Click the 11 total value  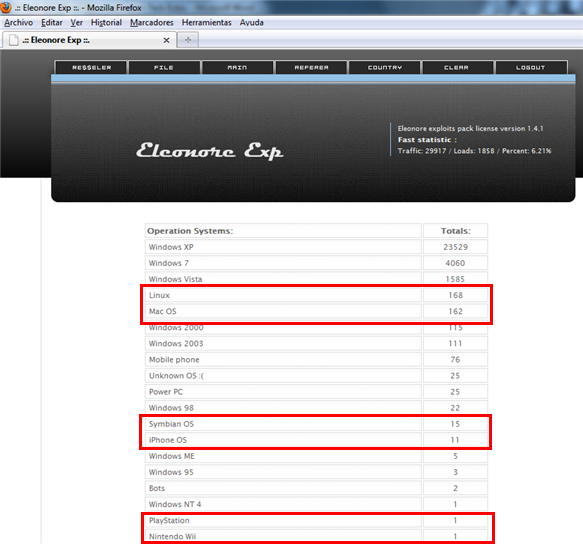[455, 440]
